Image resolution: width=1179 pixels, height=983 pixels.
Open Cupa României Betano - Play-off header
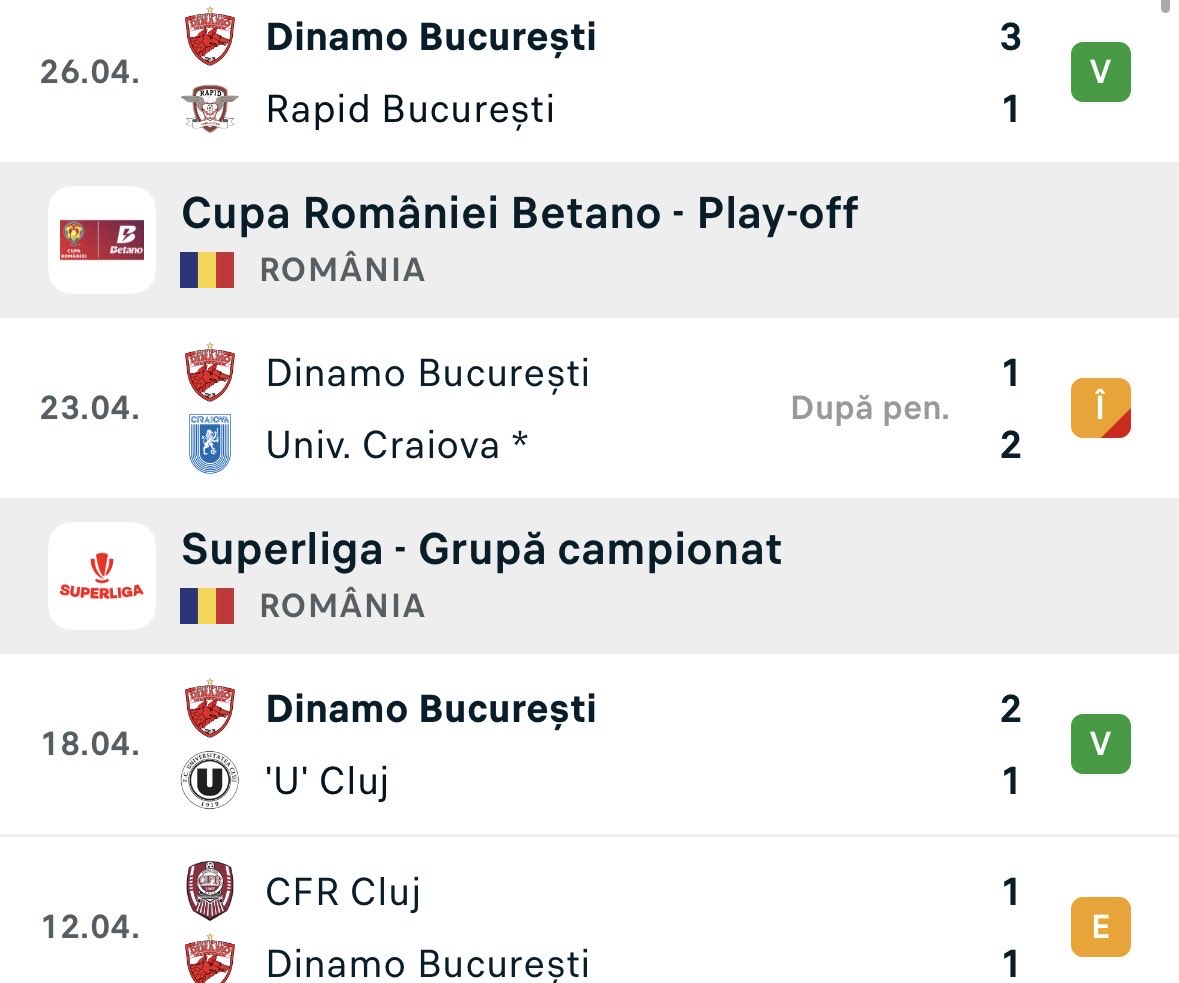(x=590, y=240)
